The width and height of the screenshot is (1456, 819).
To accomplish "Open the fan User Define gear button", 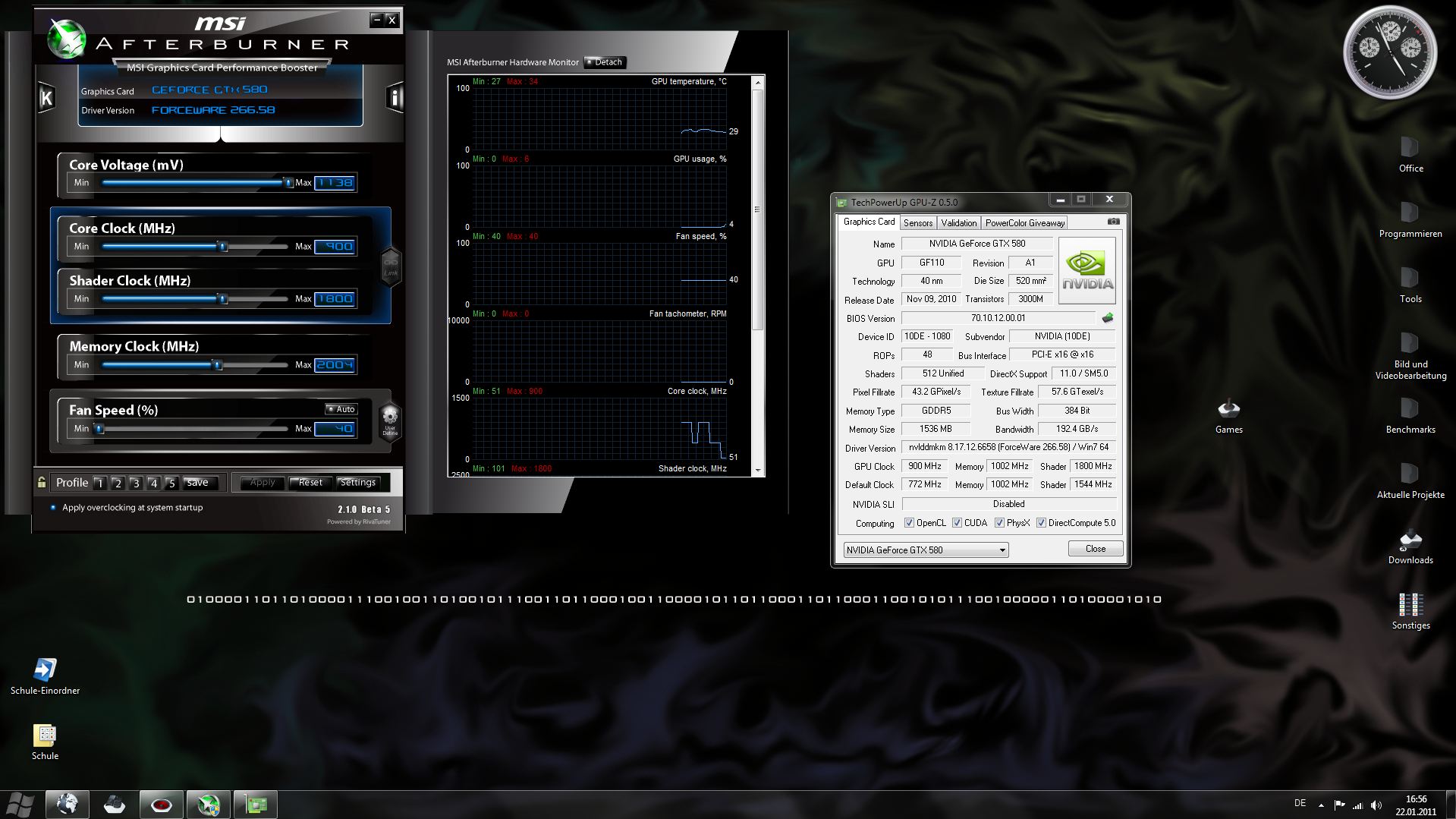I will (x=390, y=421).
